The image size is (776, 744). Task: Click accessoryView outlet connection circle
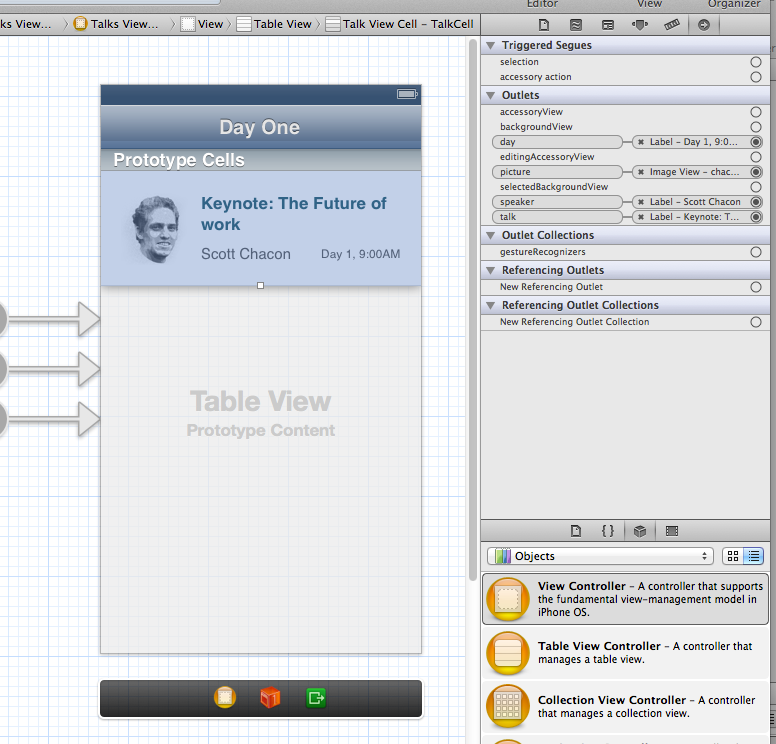(x=756, y=112)
